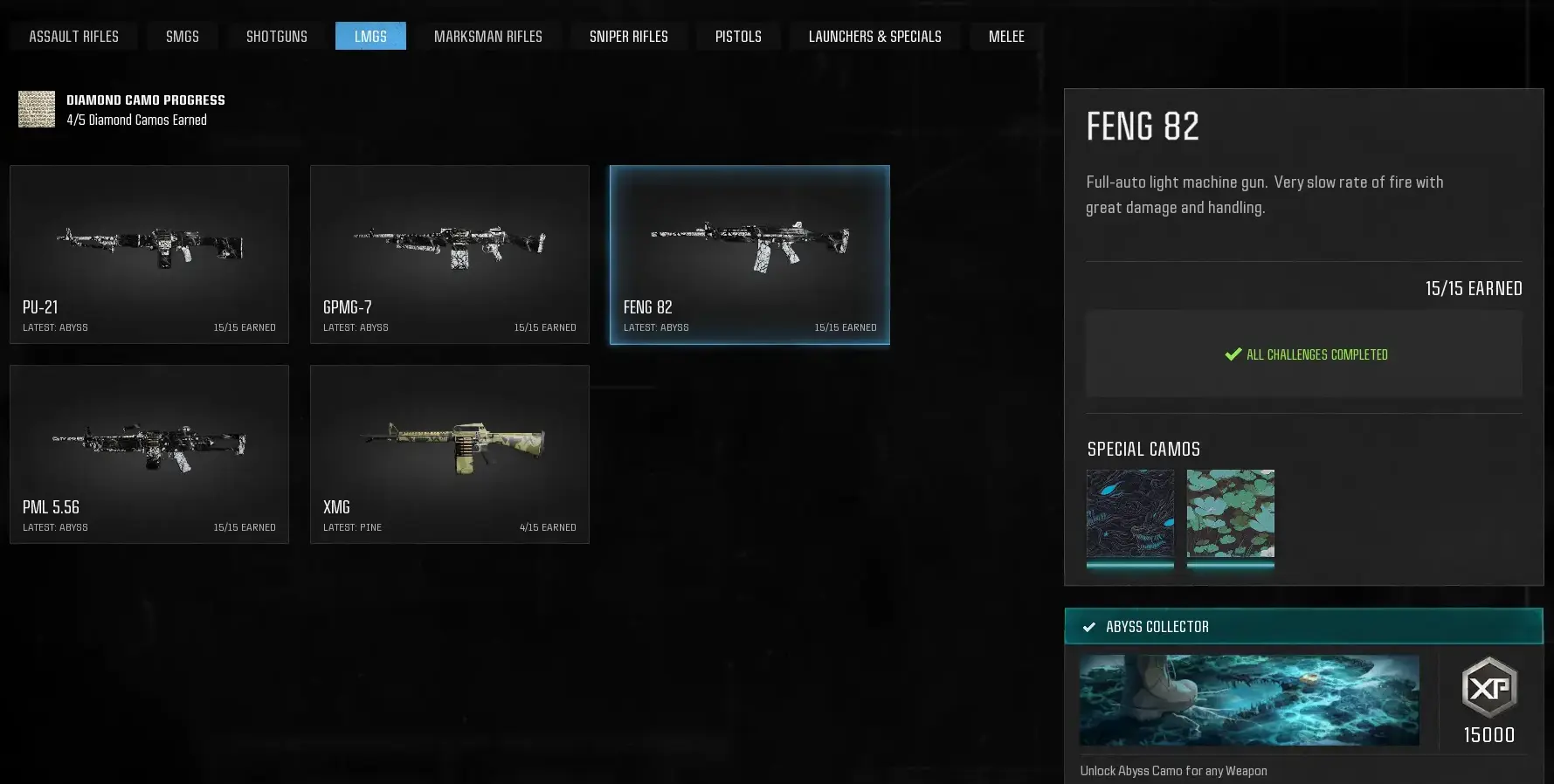The height and width of the screenshot is (784, 1554).
Task: Open Launchers & Specials tab
Action: (875, 36)
